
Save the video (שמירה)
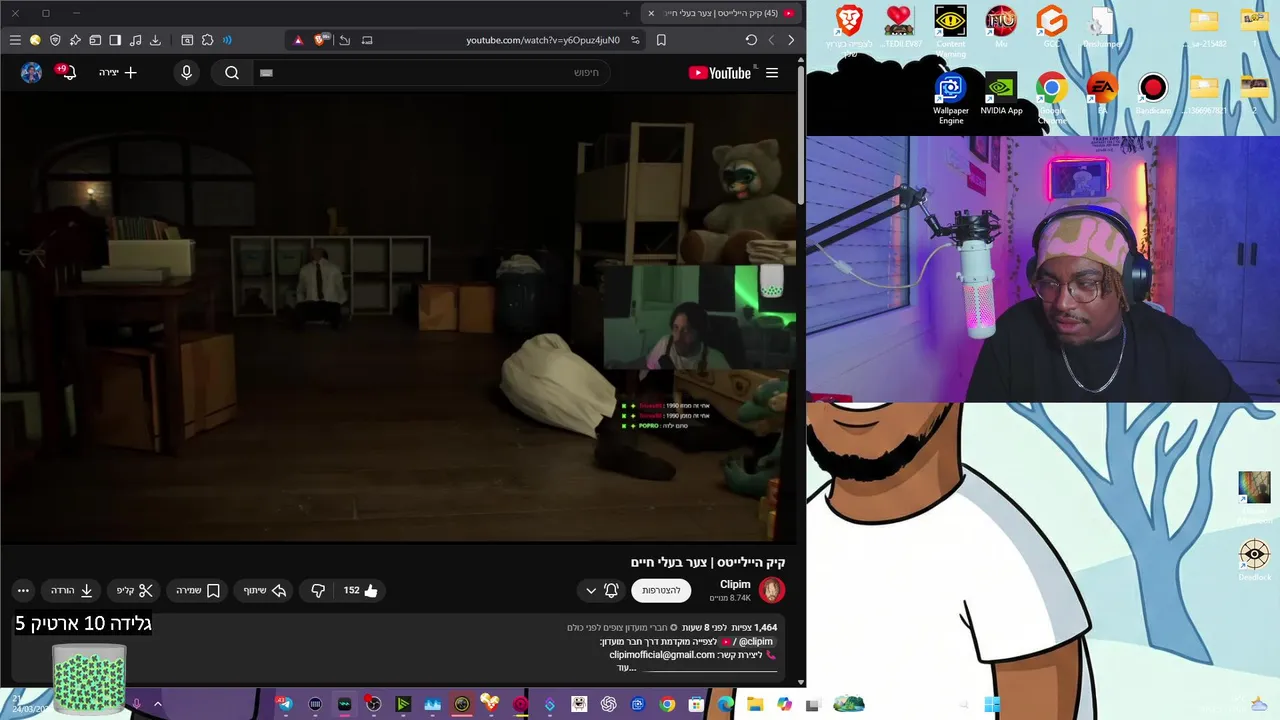coord(198,590)
